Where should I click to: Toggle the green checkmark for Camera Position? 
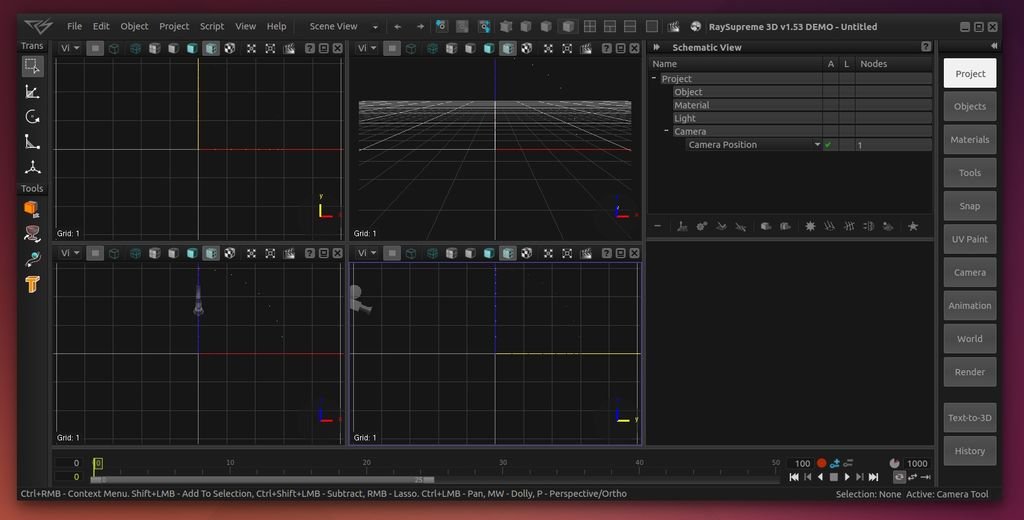pos(828,145)
